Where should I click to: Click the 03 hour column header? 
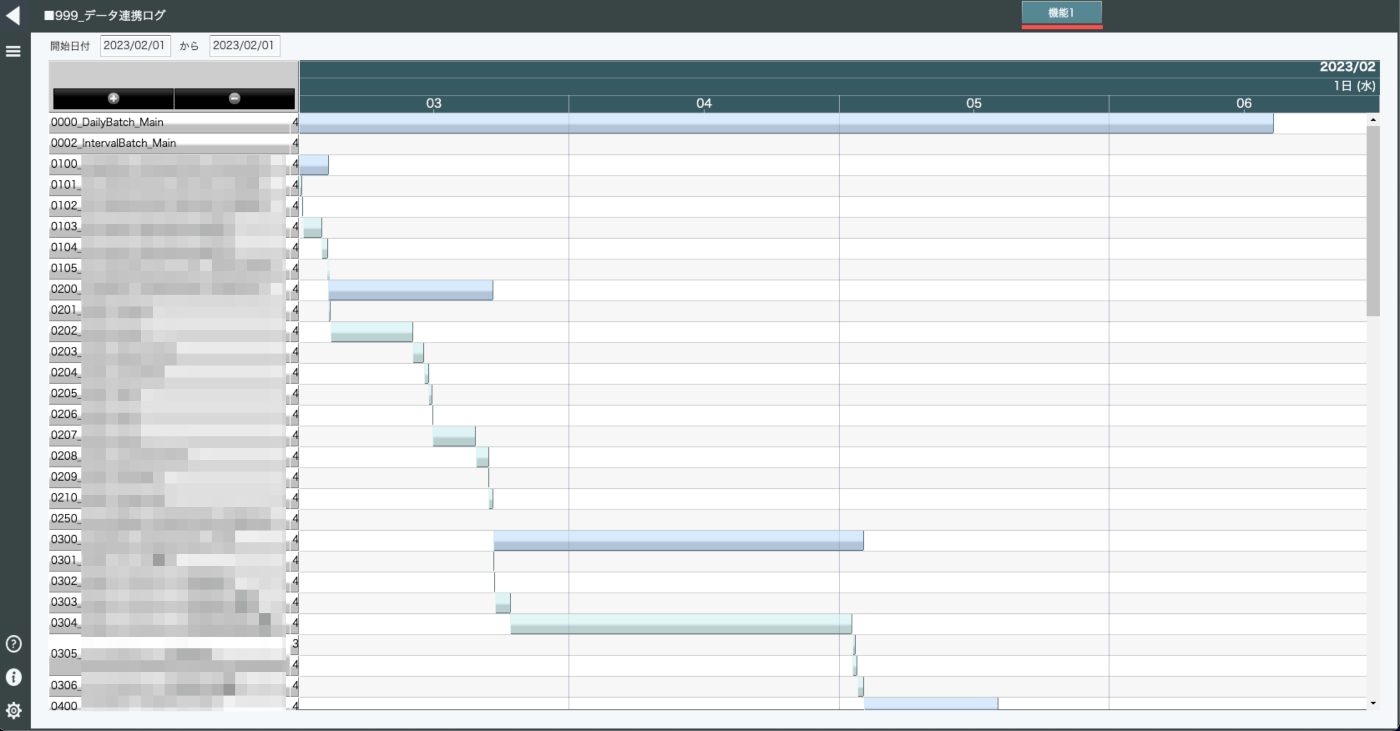tap(434, 104)
